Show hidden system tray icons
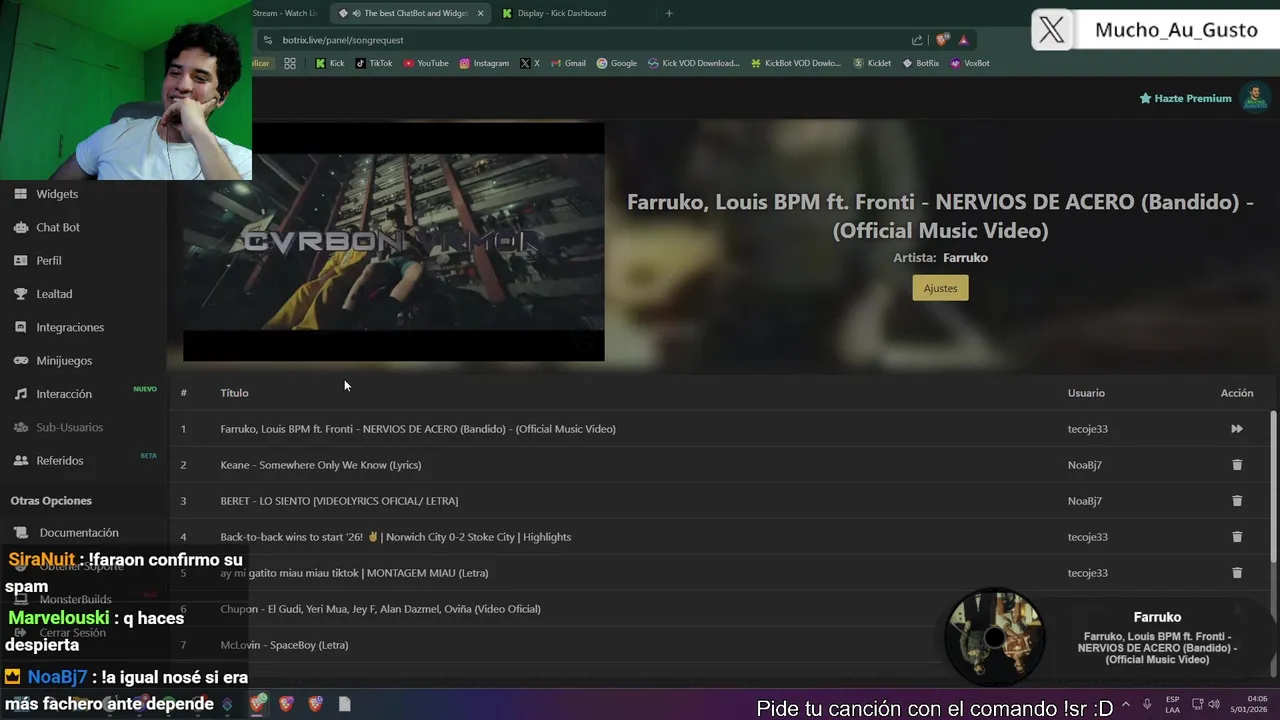1280x720 pixels. pos(1126,704)
